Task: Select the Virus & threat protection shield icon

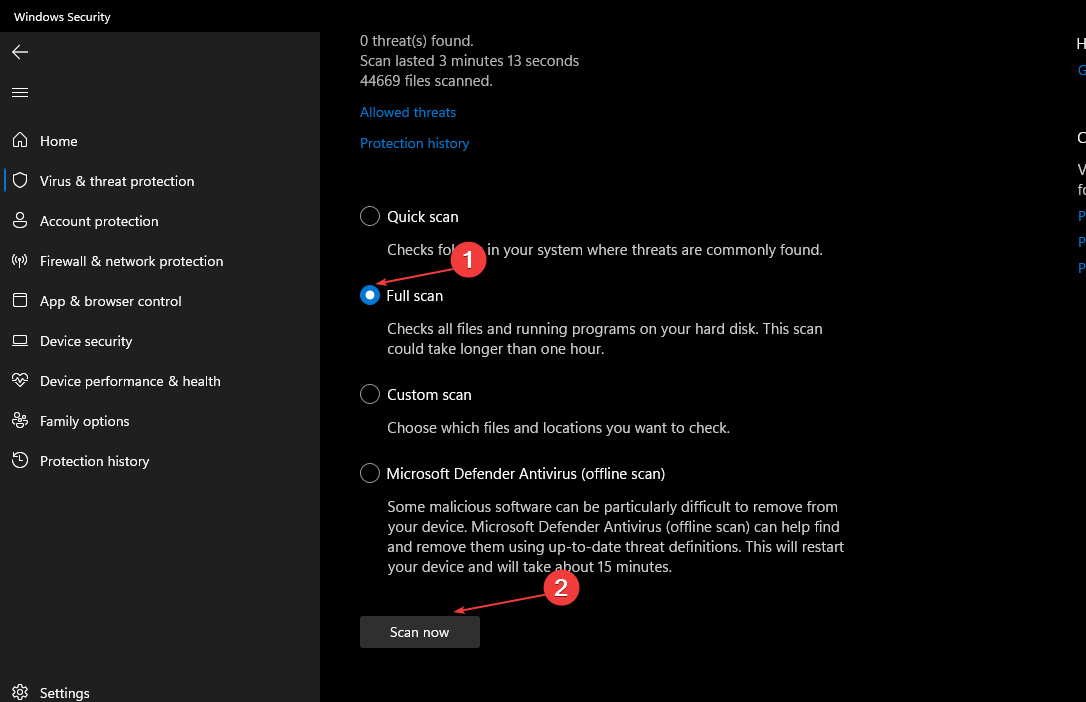Action: [20, 181]
